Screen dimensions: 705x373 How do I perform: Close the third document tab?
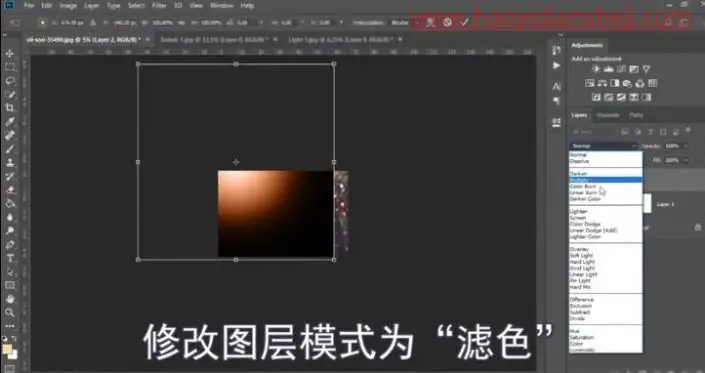(400, 40)
